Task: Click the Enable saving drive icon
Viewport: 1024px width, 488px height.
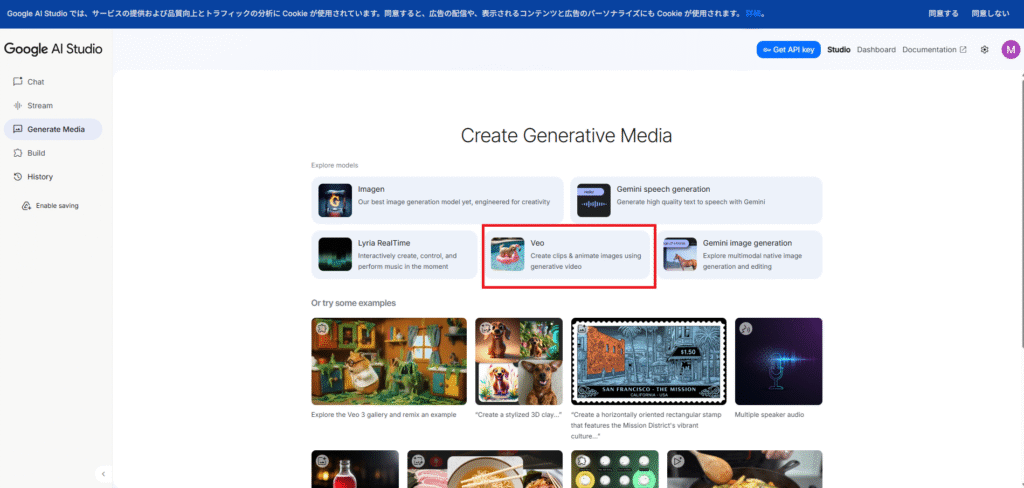Action: coord(27,205)
